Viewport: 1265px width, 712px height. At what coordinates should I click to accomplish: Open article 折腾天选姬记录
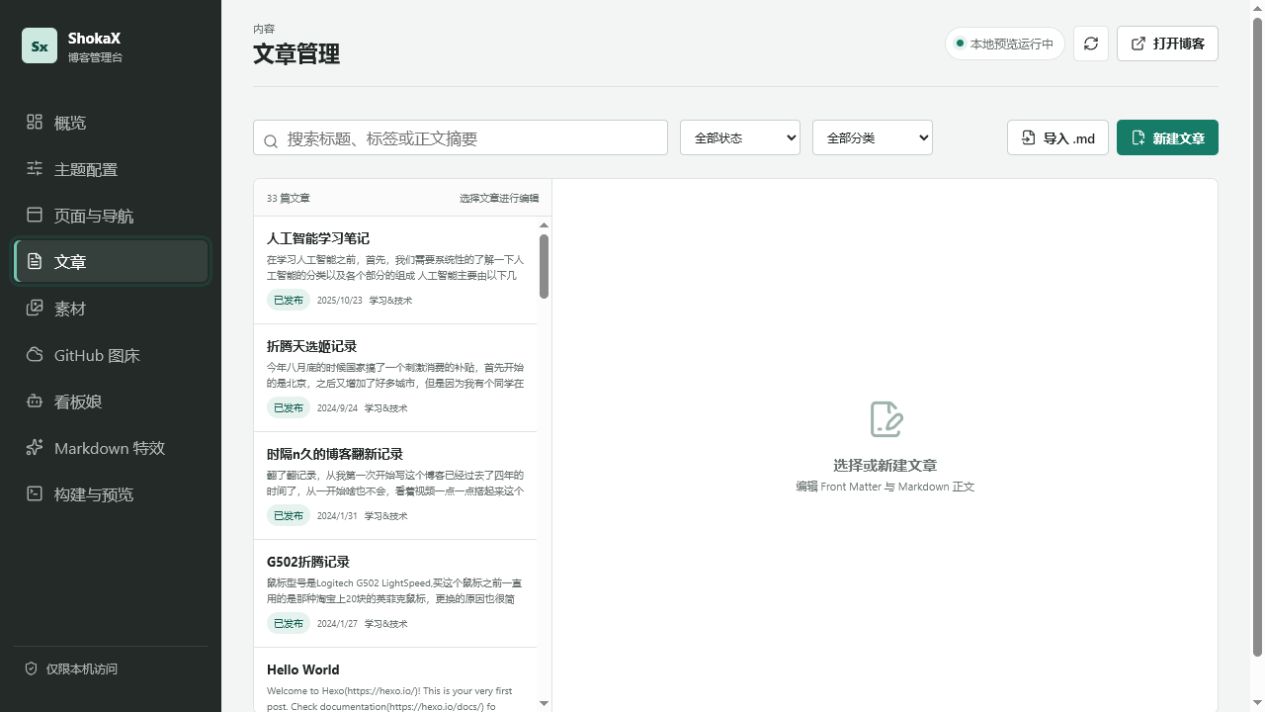pyautogui.click(x=395, y=378)
